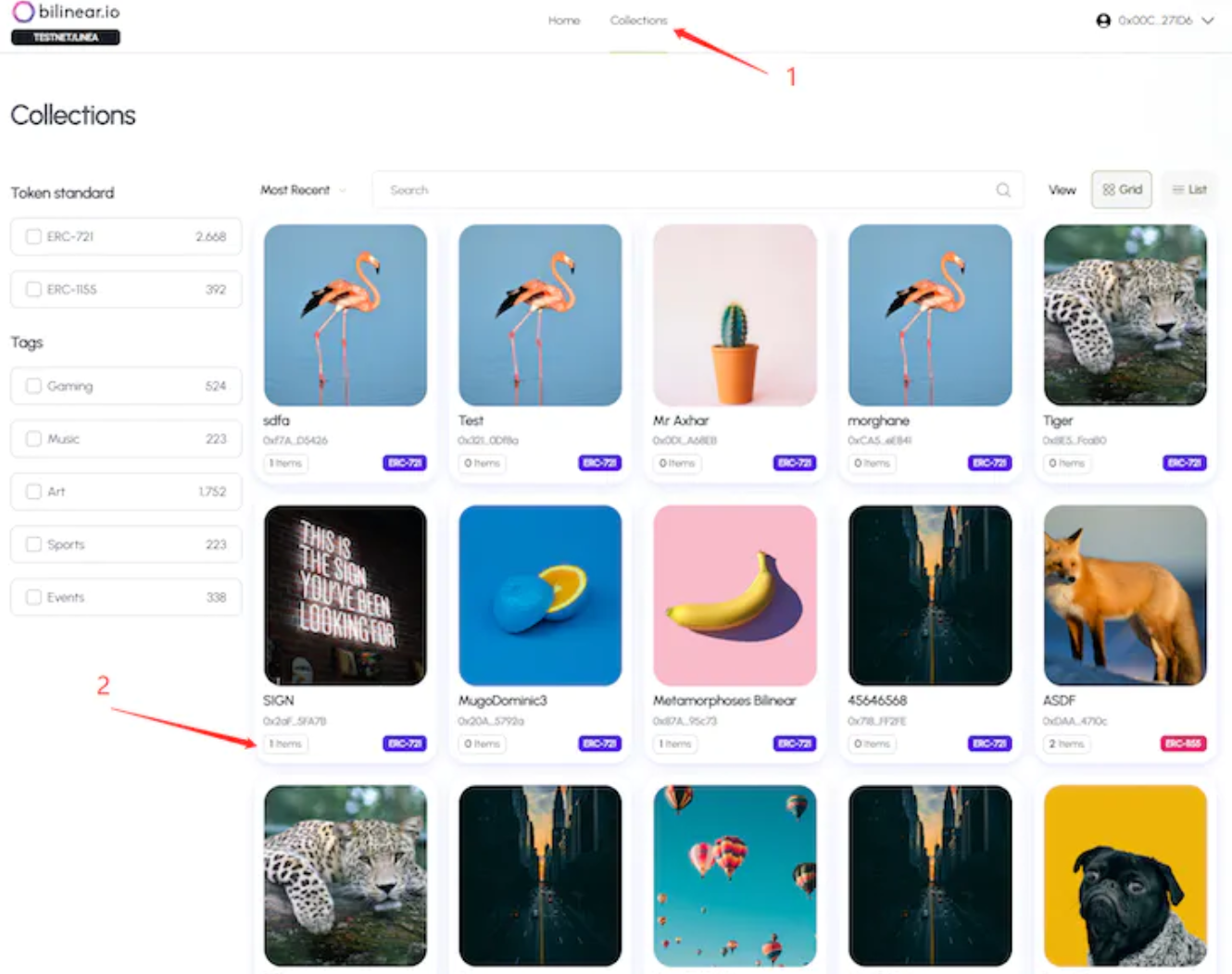Click ERC-721 badge on sdfa card
1232x974 pixels.
point(405,463)
